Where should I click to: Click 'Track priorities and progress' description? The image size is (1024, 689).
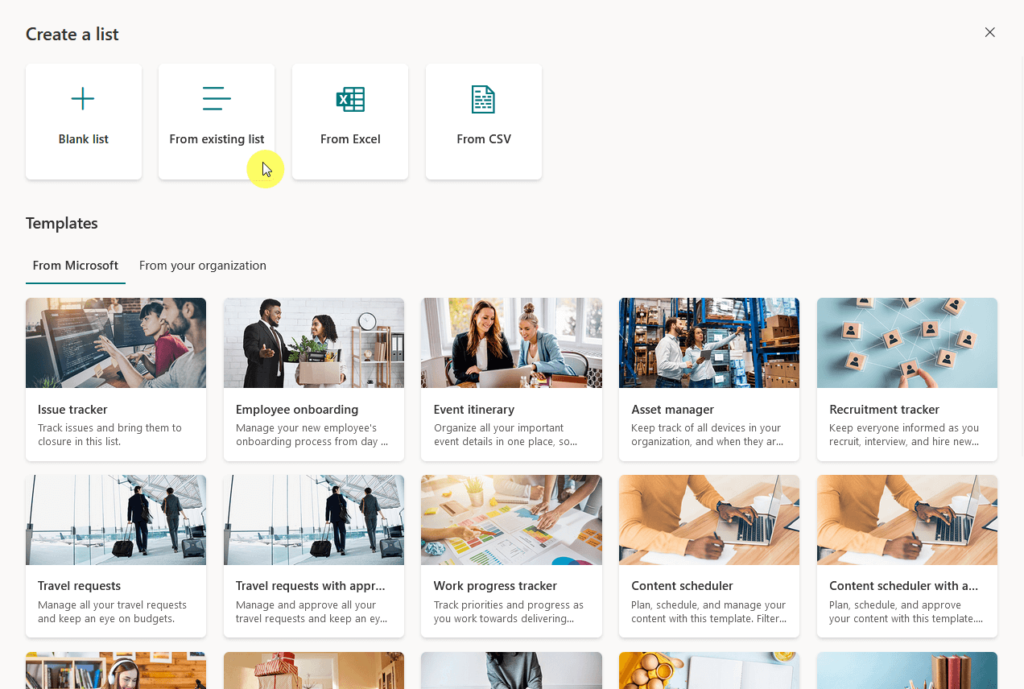click(x=509, y=611)
